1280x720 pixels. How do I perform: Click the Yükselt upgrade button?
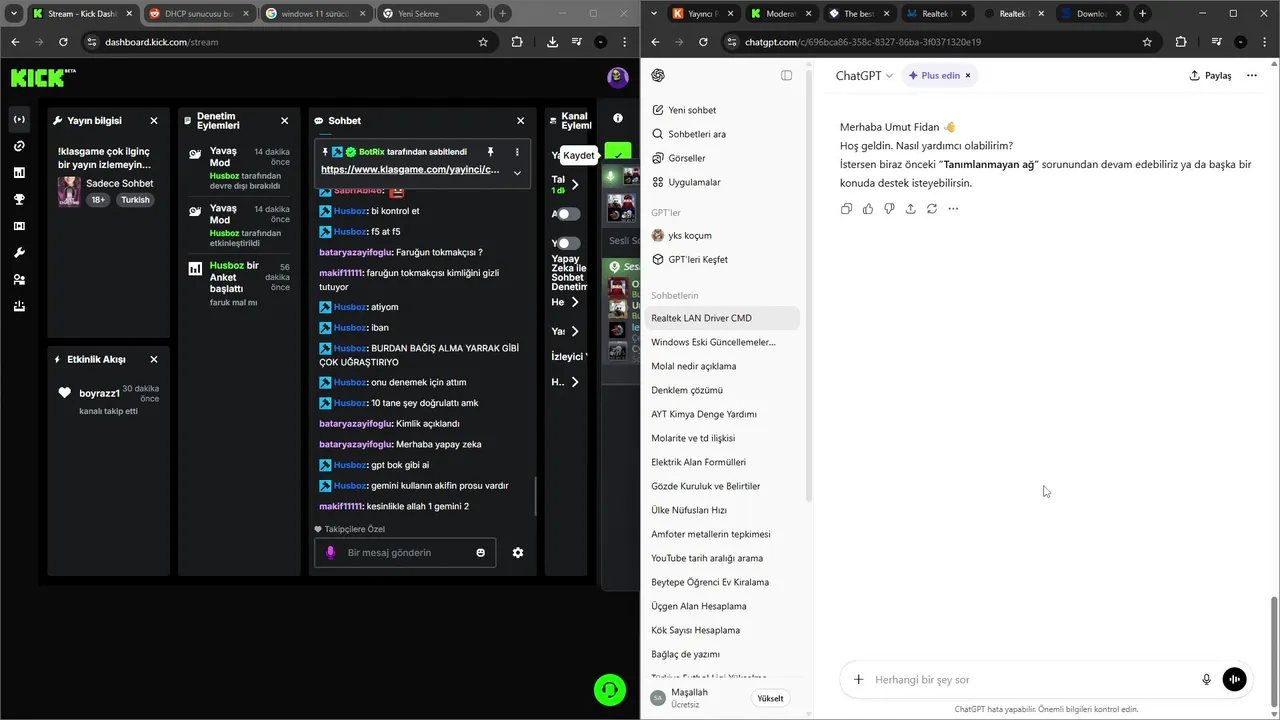coord(771,698)
